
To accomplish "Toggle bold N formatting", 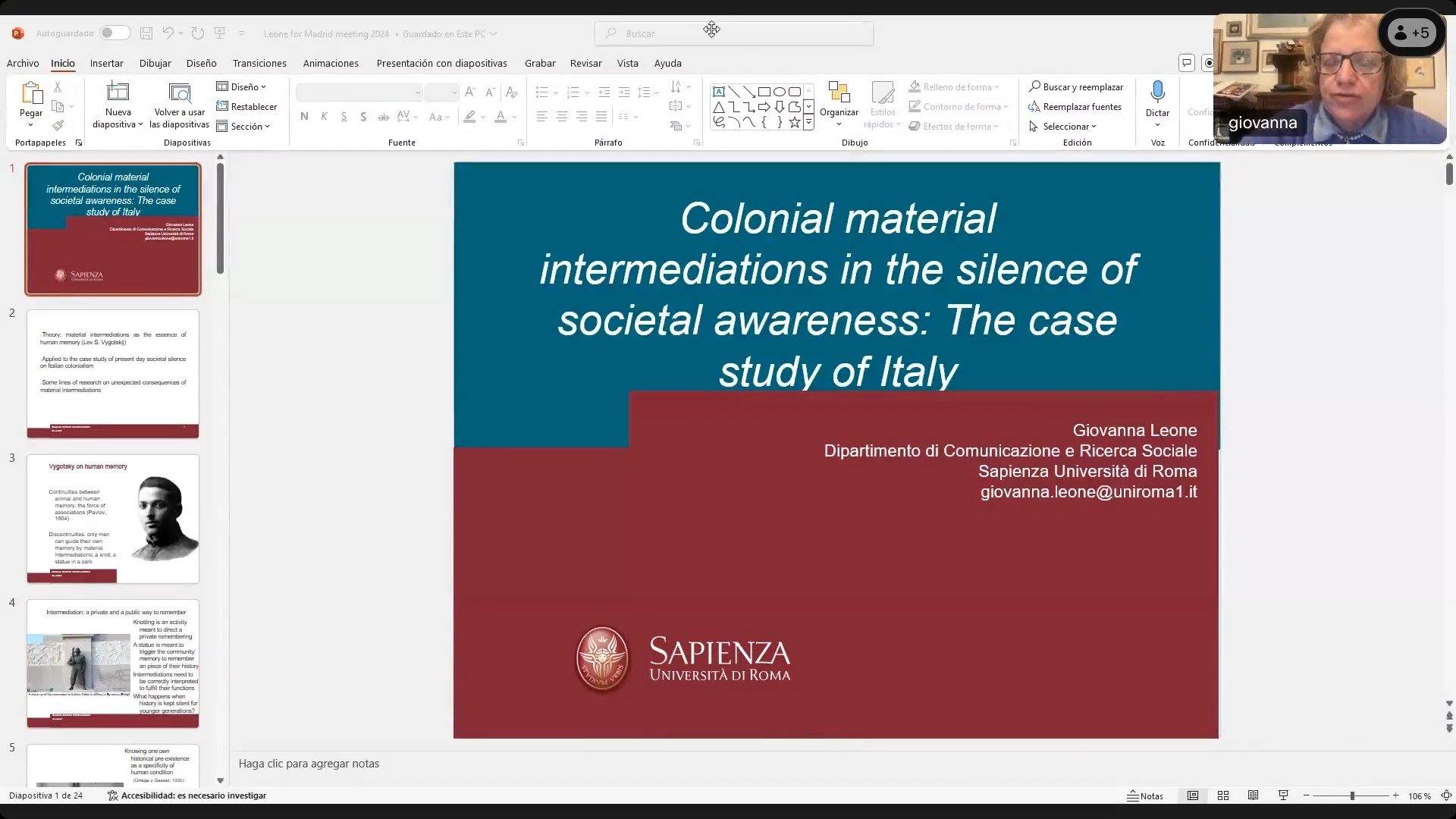I will 304,117.
